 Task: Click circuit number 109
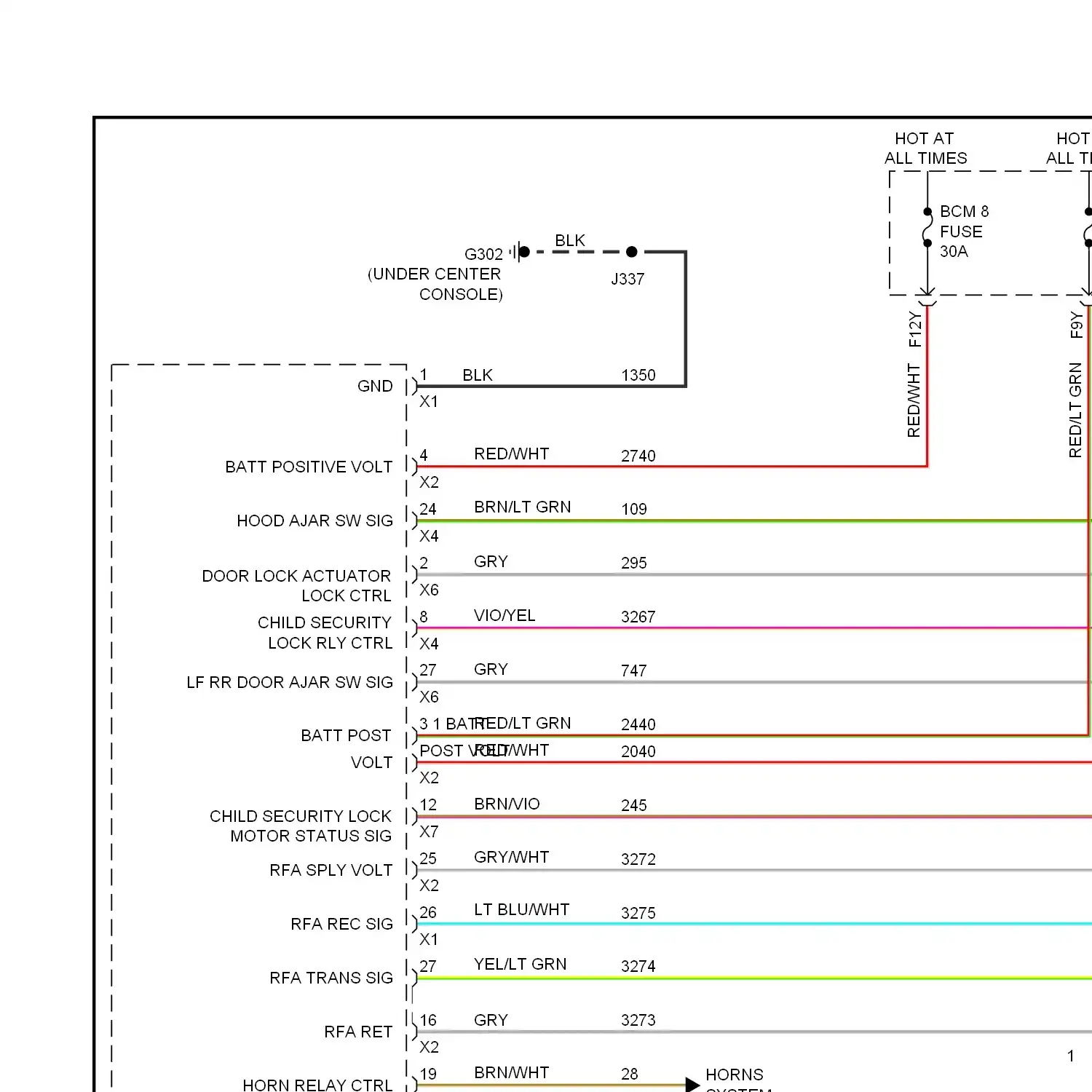(634, 509)
